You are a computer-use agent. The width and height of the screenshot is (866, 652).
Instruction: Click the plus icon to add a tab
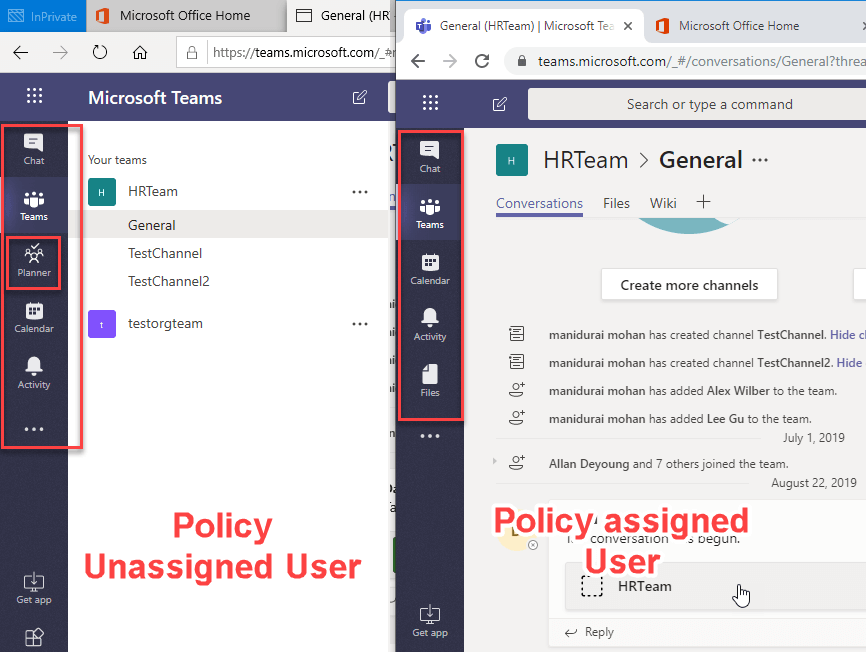click(x=703, y=203)
